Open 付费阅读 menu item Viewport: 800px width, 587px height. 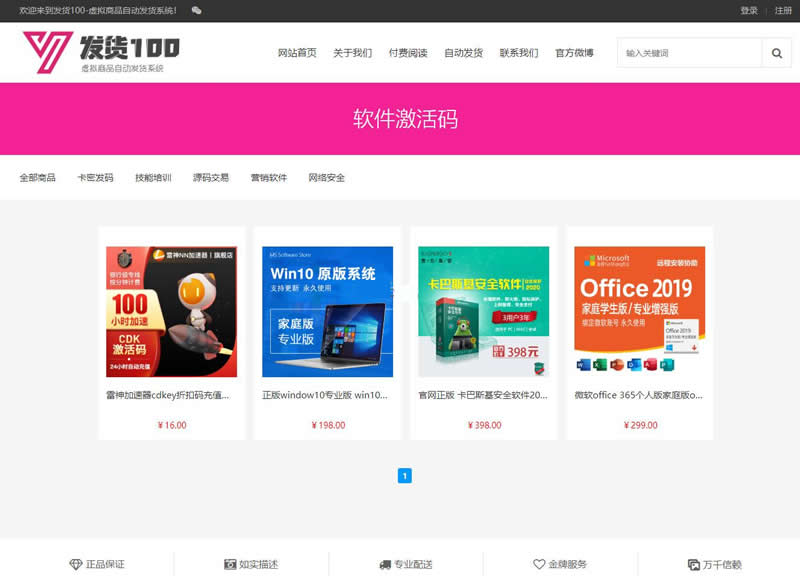408,53
